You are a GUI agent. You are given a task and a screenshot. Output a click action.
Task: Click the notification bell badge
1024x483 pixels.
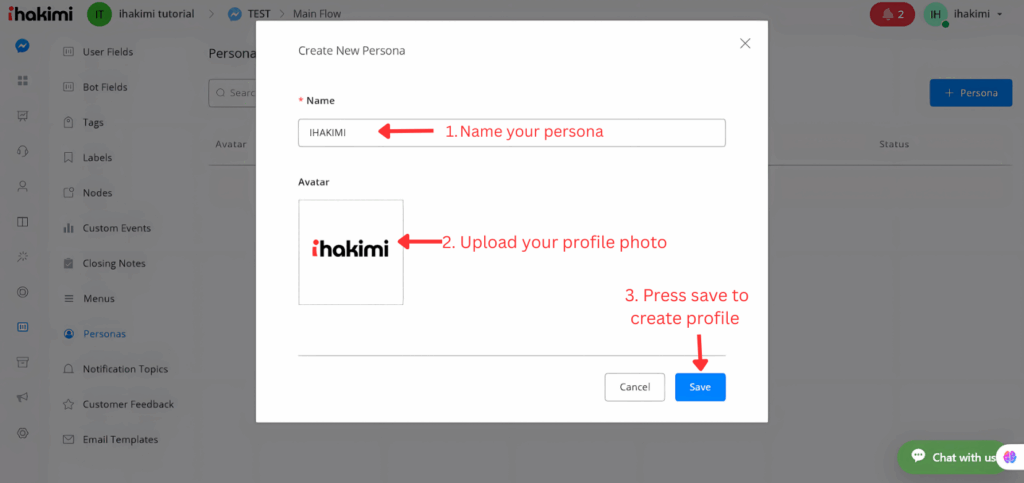pos(892,14)
